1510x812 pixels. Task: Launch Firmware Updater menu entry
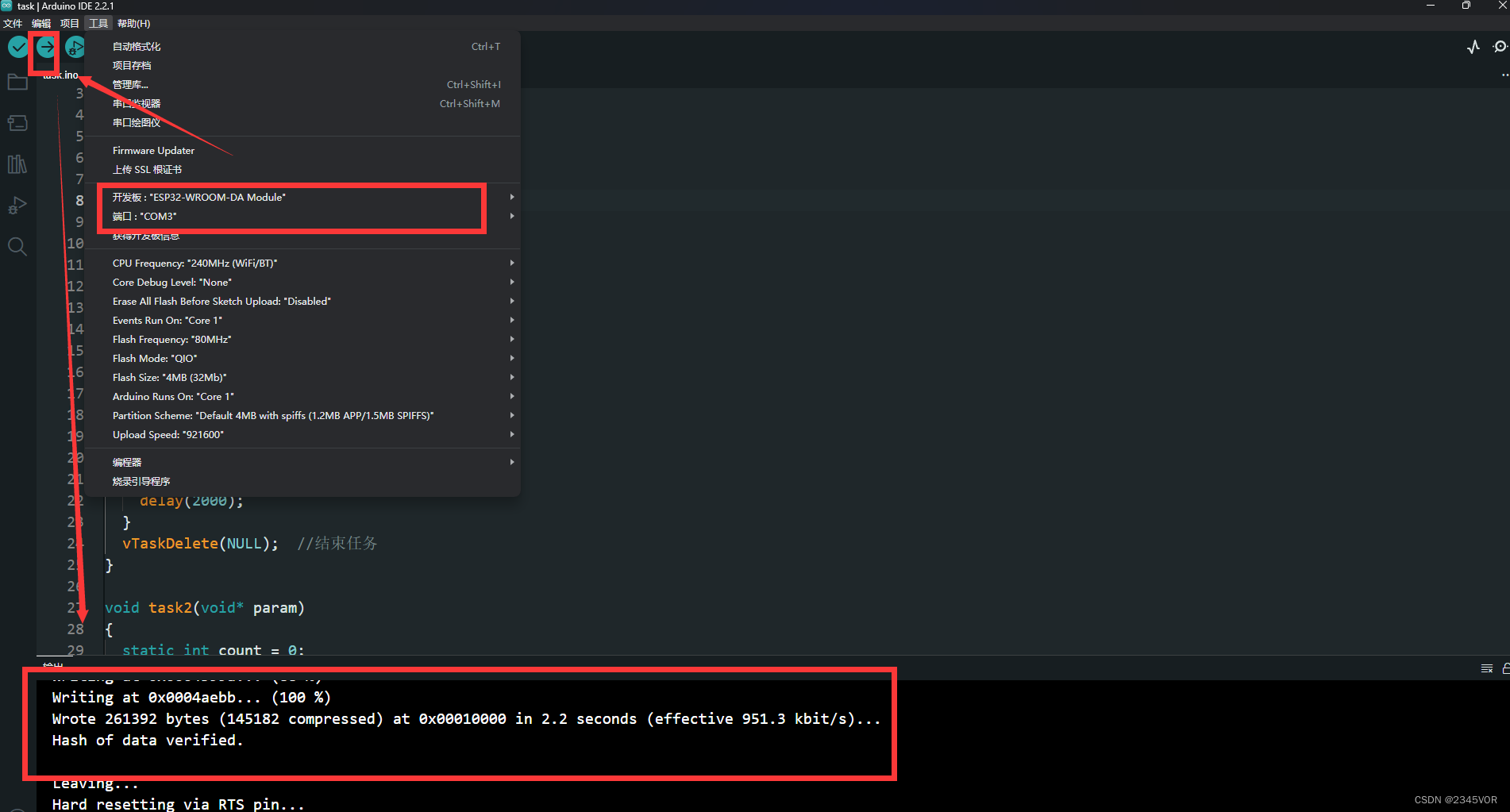tap(302, 151)
